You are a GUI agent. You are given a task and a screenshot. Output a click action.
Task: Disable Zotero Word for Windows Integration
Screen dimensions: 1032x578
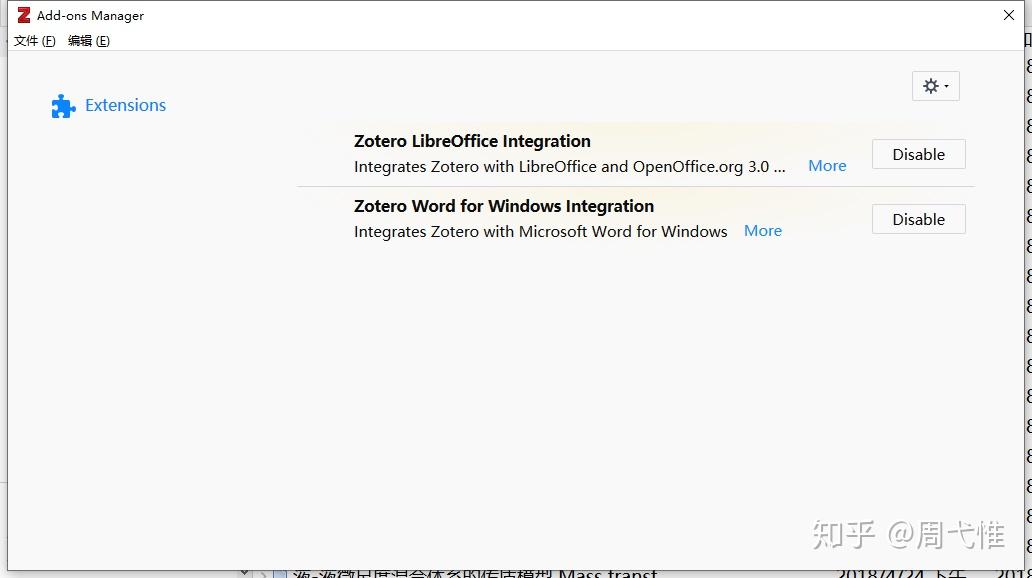point(918,219)
